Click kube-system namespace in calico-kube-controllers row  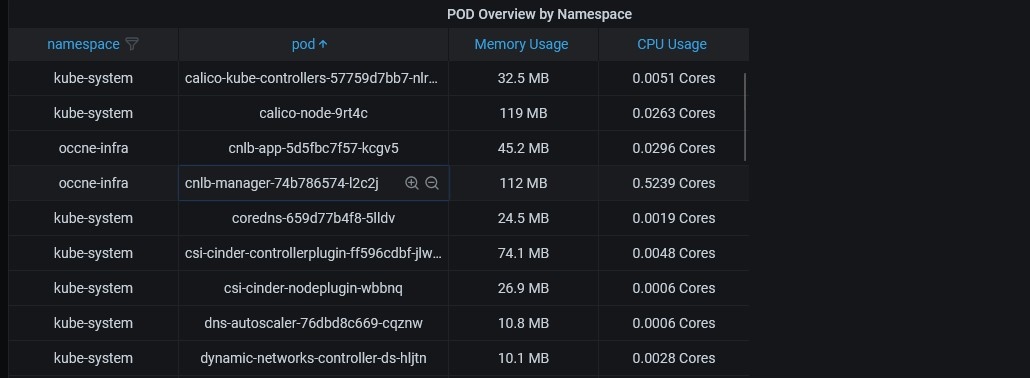click(93, 78)
